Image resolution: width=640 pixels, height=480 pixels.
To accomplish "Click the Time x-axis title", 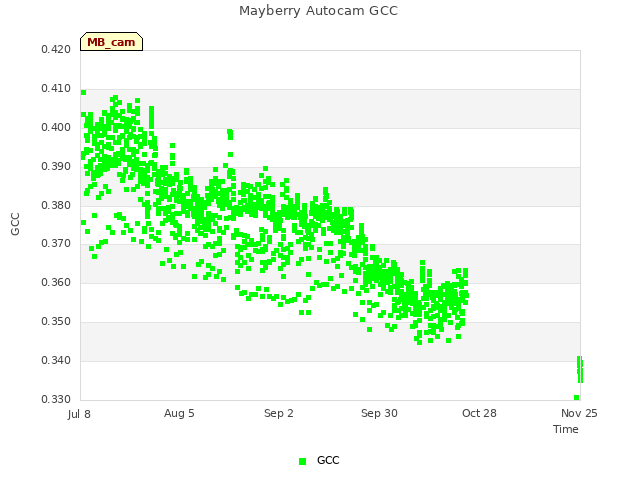I will point(566,429).
